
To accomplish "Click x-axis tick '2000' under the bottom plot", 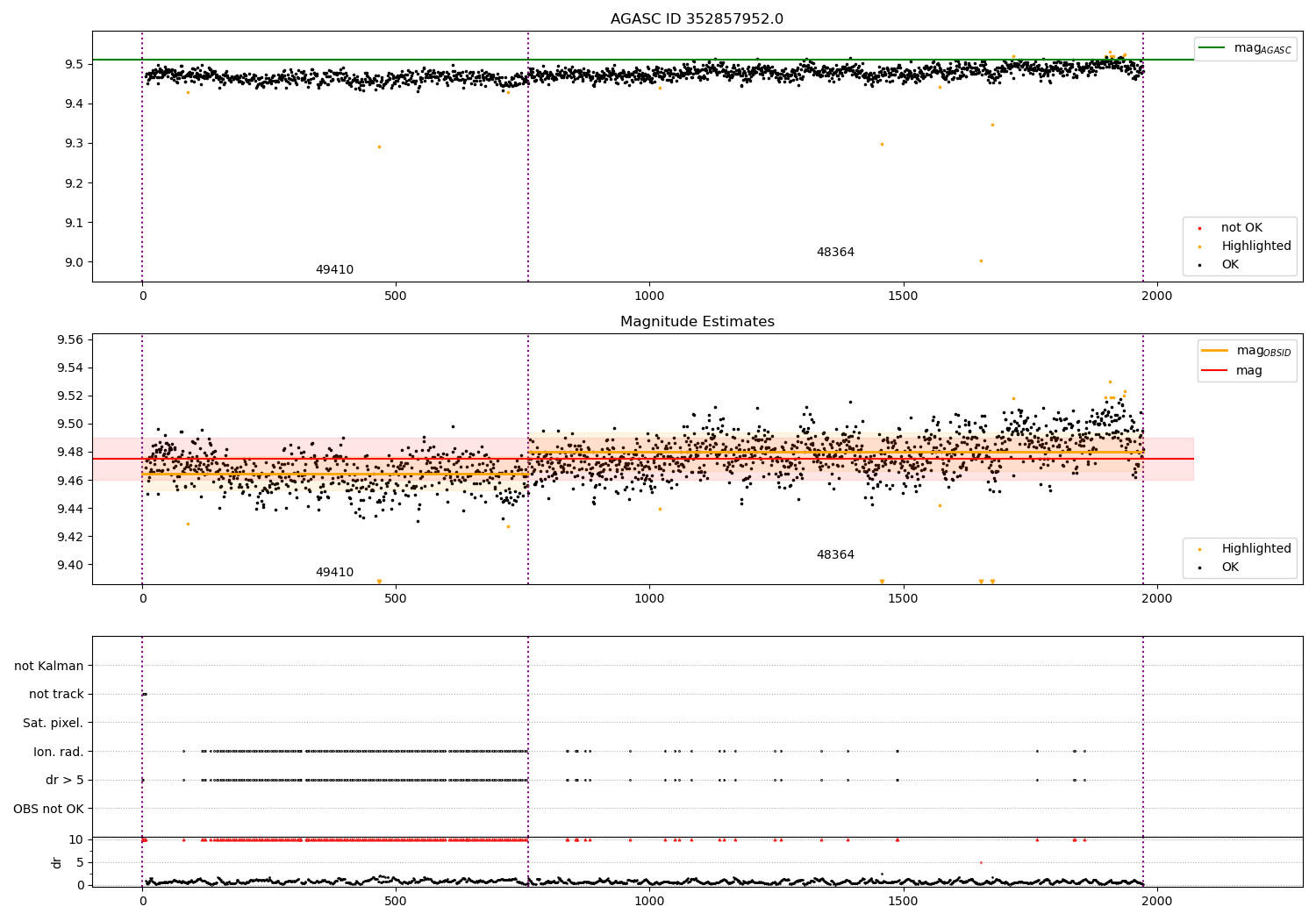I will (1157, 902).
